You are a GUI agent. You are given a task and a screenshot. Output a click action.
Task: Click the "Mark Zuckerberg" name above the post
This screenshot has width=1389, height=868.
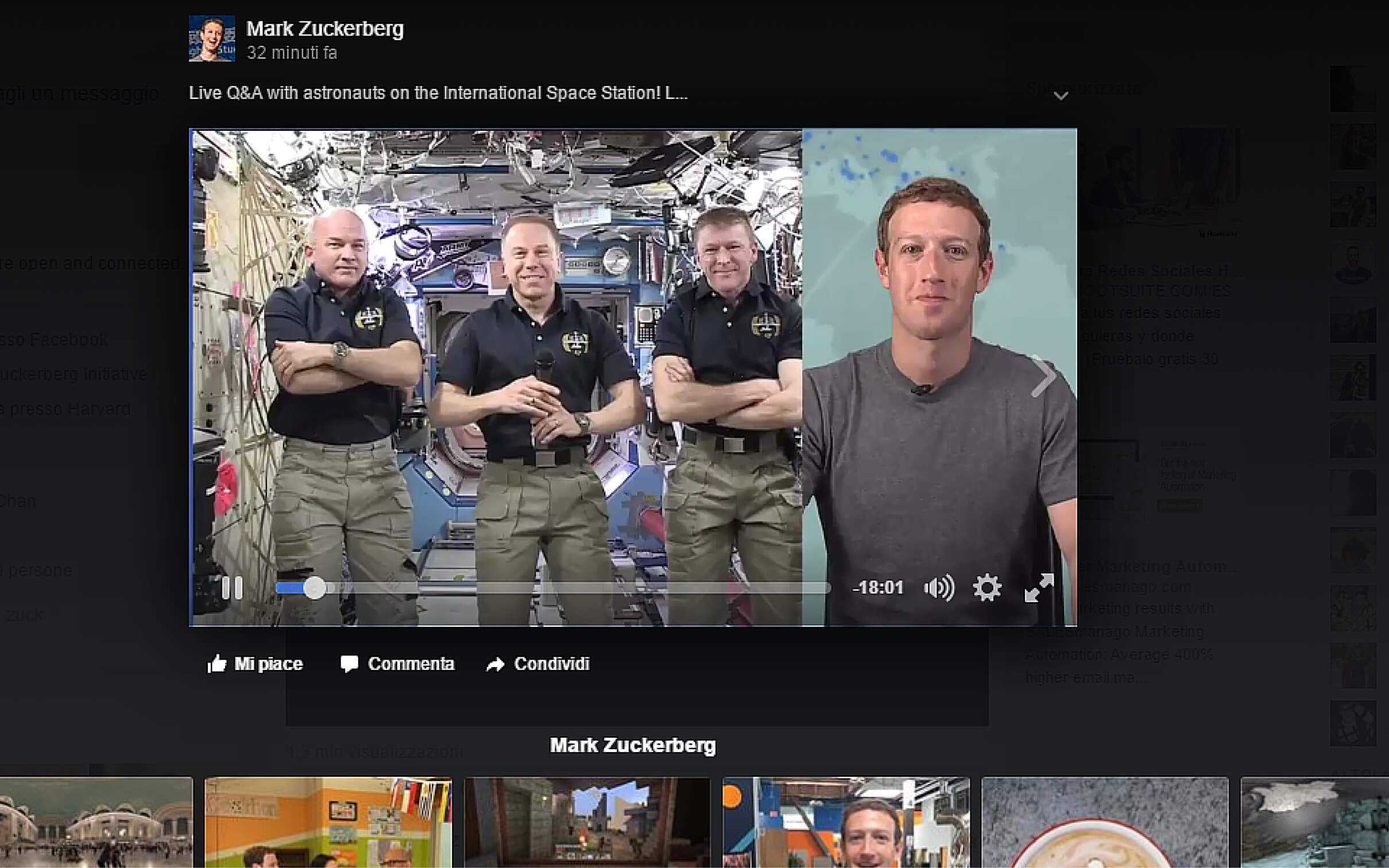click(324, 28)
